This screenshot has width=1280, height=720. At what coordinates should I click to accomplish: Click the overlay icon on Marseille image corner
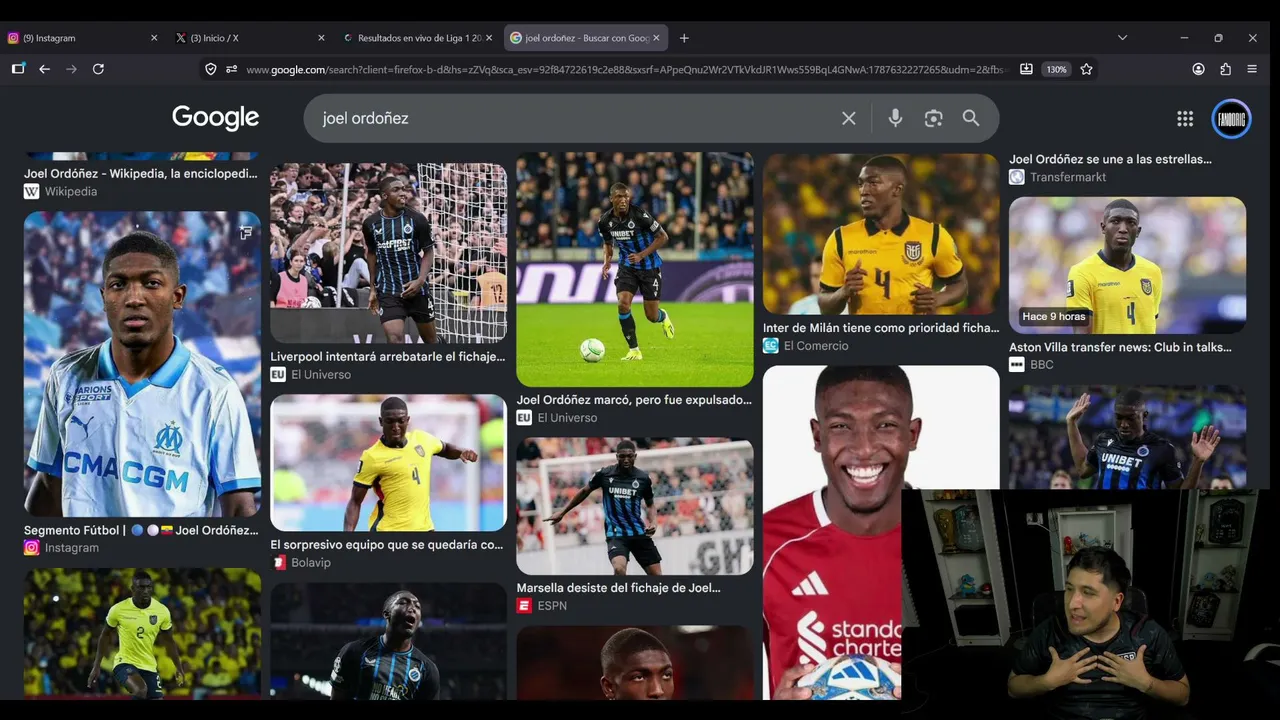click(245, 233)
